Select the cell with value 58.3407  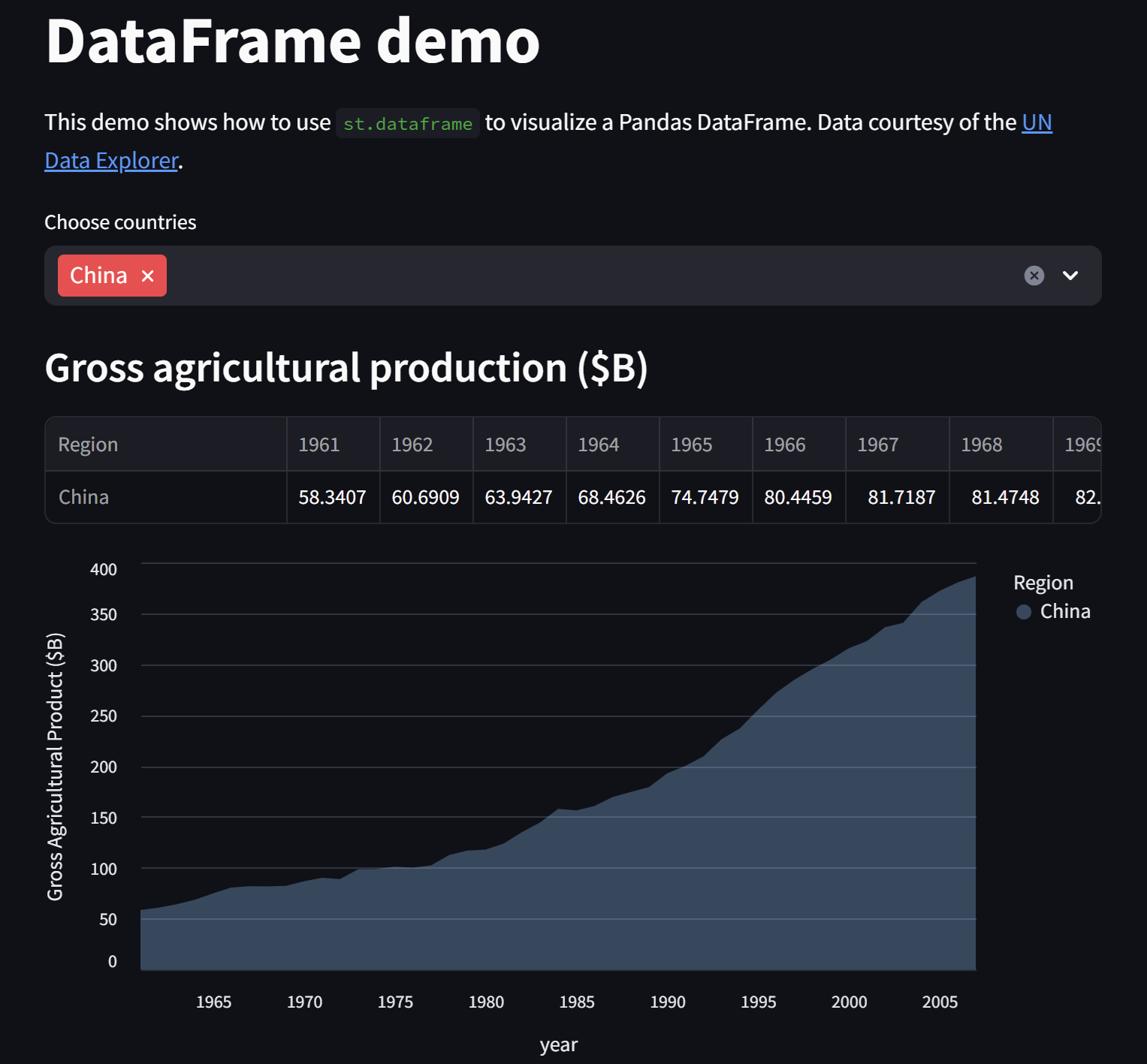point(333,497)
